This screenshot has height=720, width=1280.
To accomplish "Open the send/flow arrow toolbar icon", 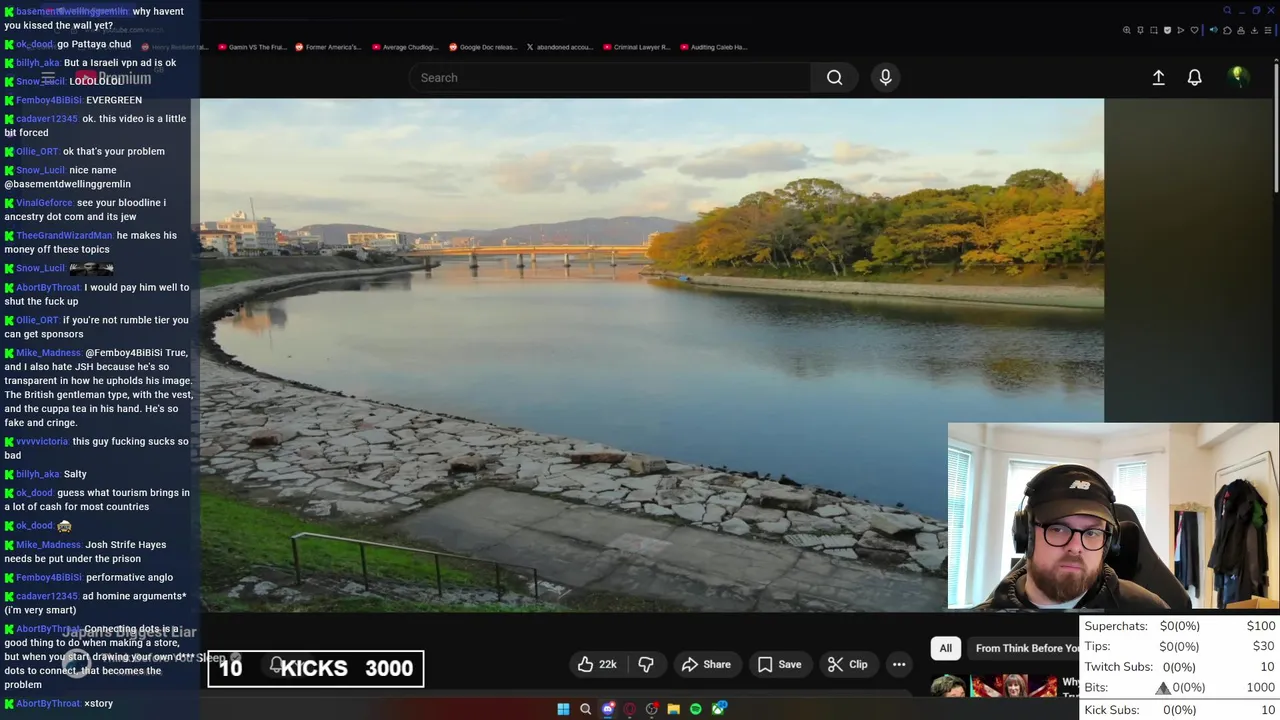I will click(1181, 30).
